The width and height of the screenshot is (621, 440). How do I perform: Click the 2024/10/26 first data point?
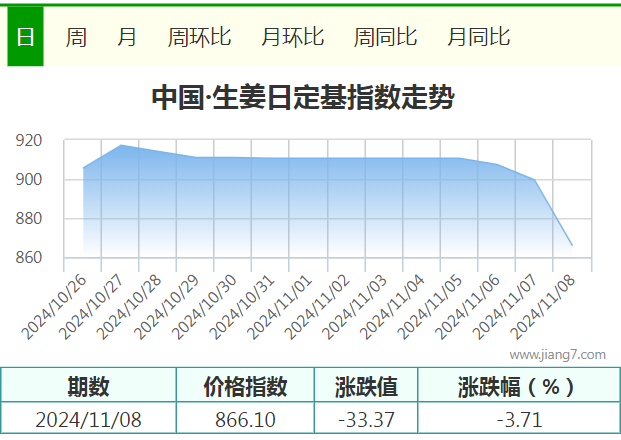83,168
